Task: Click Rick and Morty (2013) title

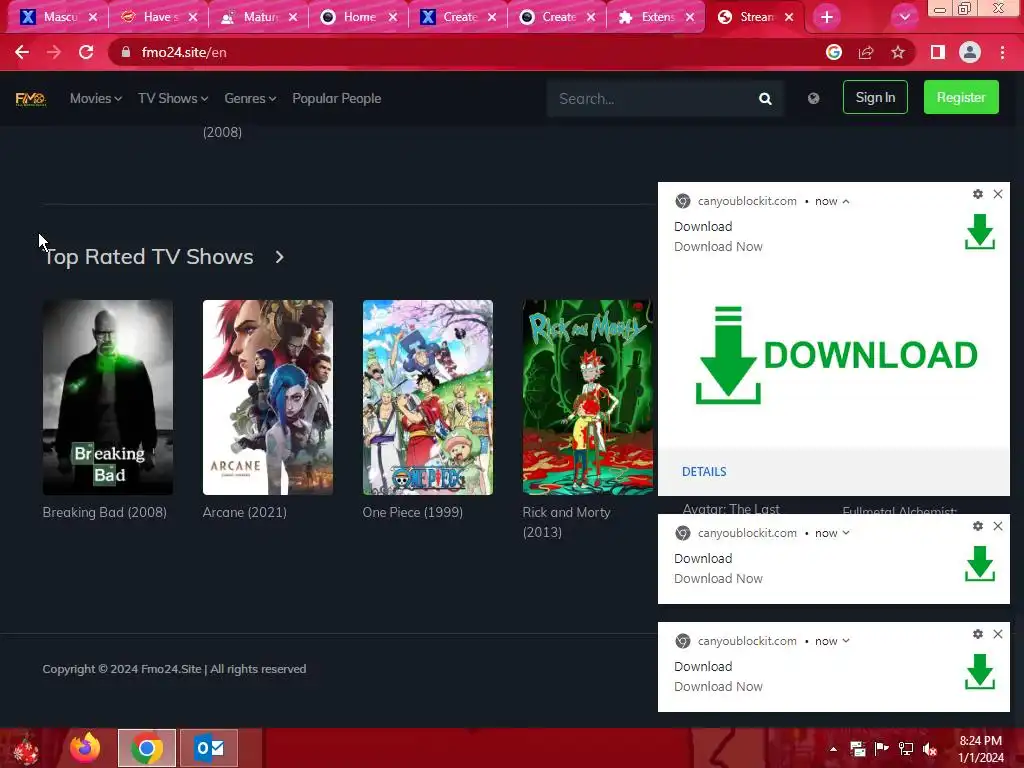Action: pos(566,522)
